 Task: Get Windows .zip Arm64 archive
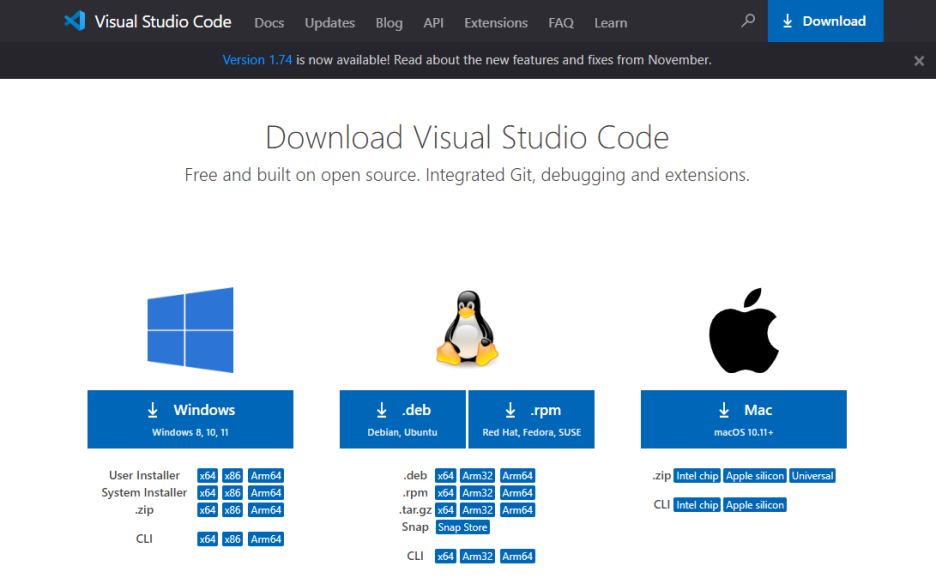pos(266,511)
